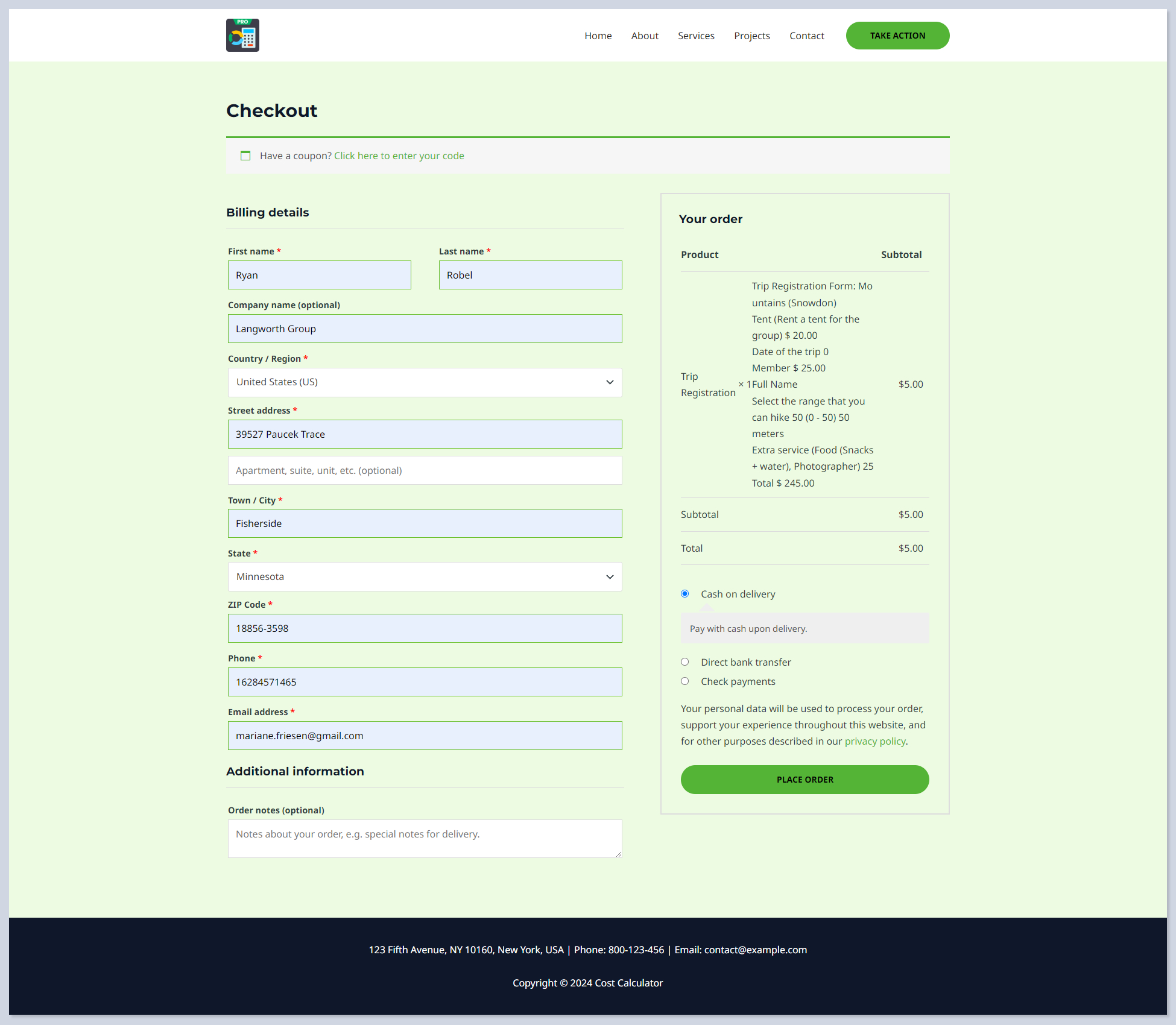
Task: Click the Company name field
Action: coord(425,329)
